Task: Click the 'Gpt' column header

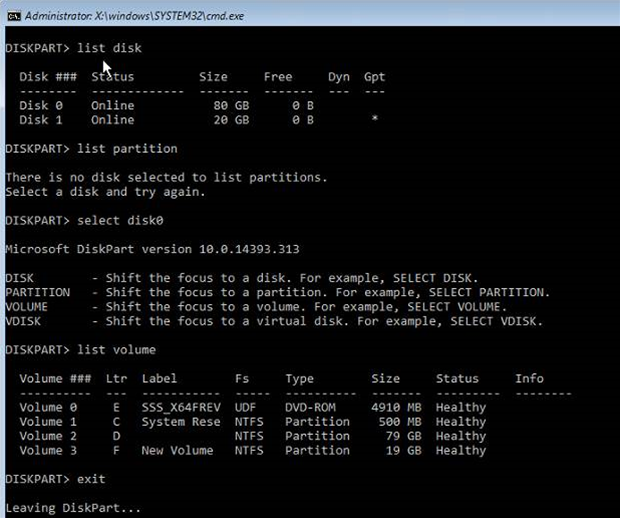Action: coord(374,77)
